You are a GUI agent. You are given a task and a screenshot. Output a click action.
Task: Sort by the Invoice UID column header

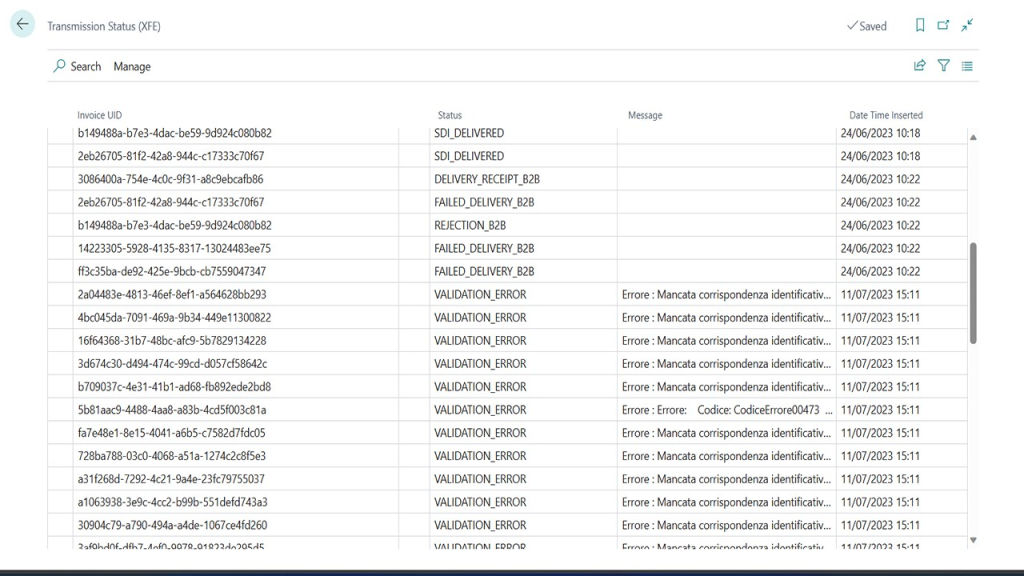pyautogui.click(x=100, y=115)
